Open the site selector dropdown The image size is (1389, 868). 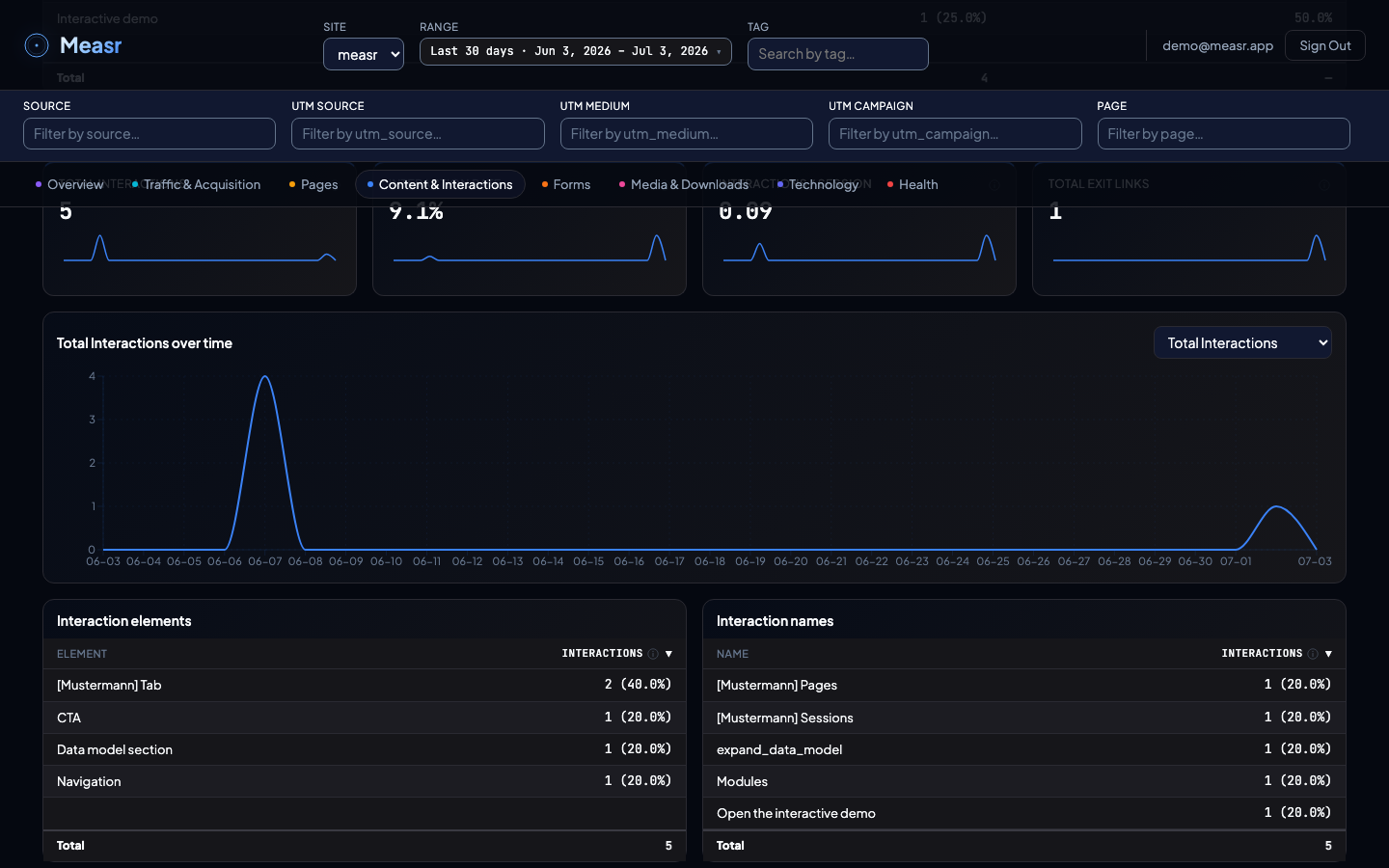[364, 54]
